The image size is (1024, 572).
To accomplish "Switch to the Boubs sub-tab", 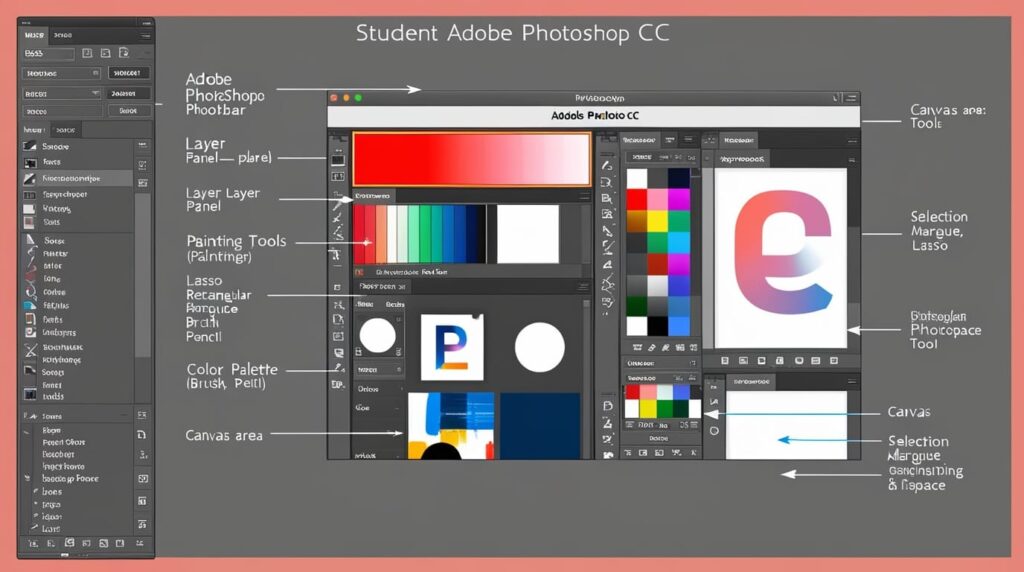I will (x=394, y=304).
